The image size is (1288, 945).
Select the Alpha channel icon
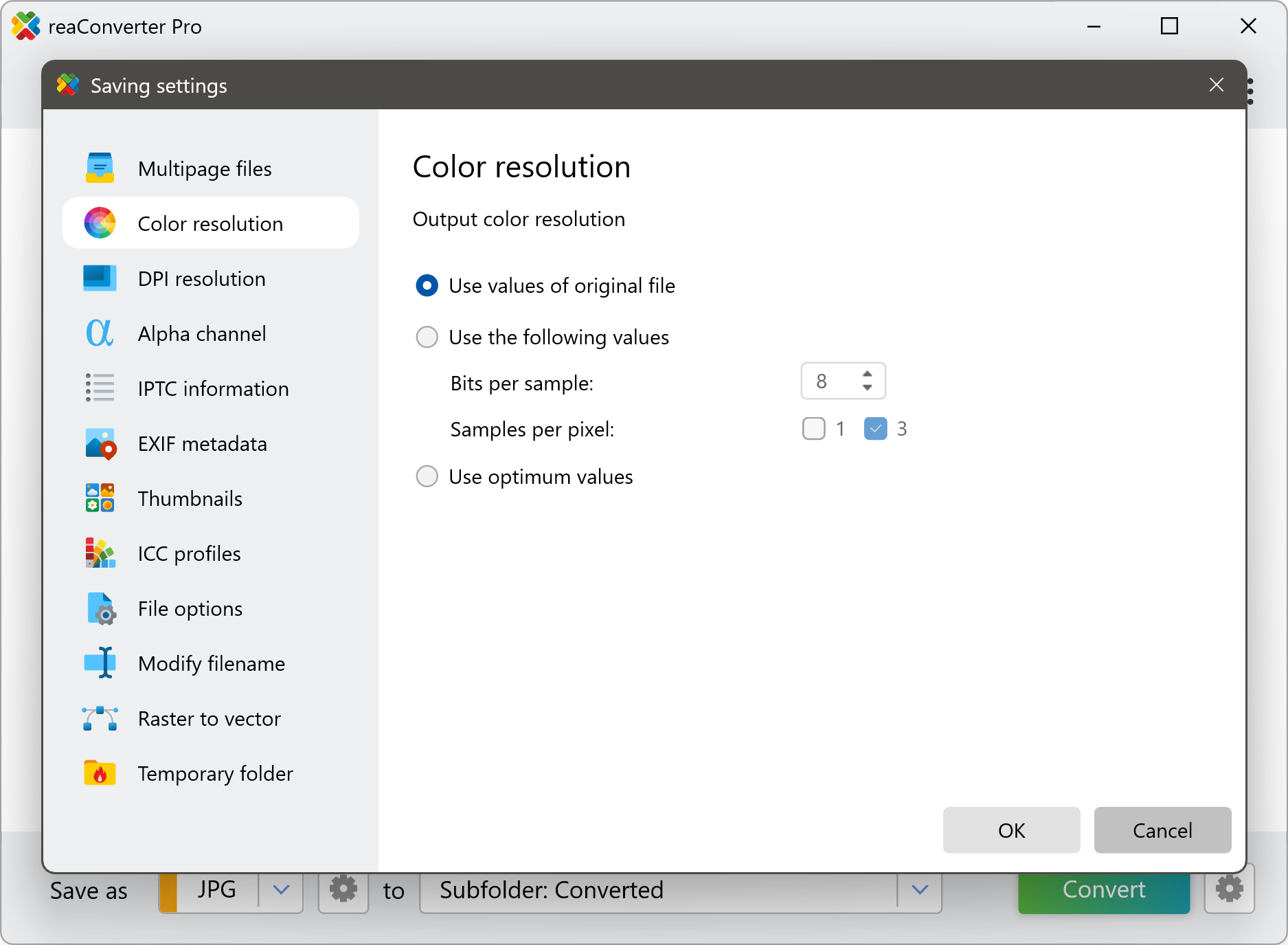click(x=100, y=333)
